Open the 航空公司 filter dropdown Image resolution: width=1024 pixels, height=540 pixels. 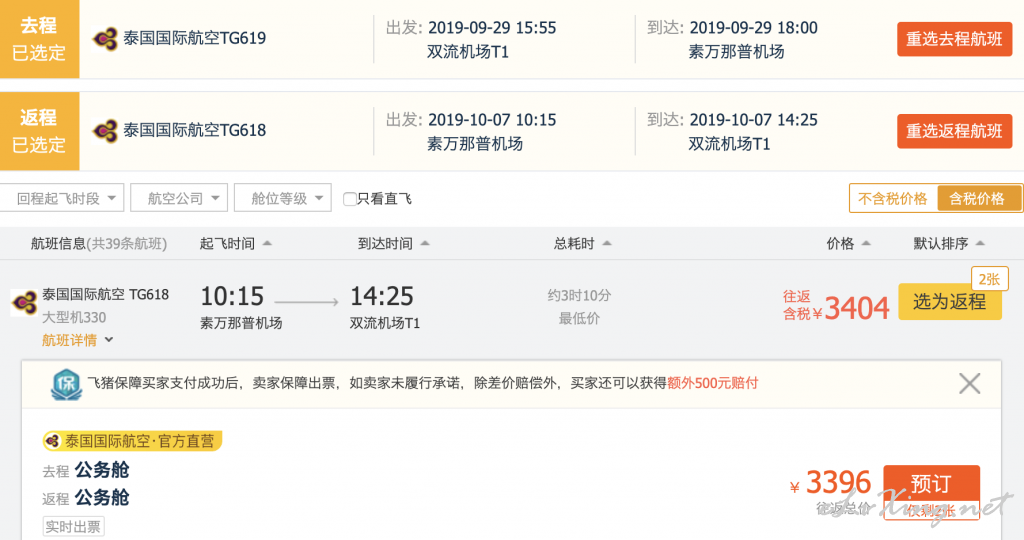[x=179, y=198]
